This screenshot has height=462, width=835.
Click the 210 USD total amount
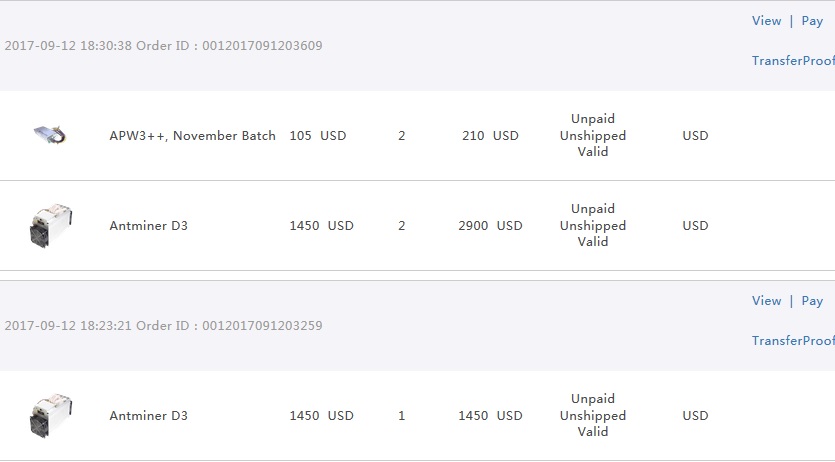(490, 136)
